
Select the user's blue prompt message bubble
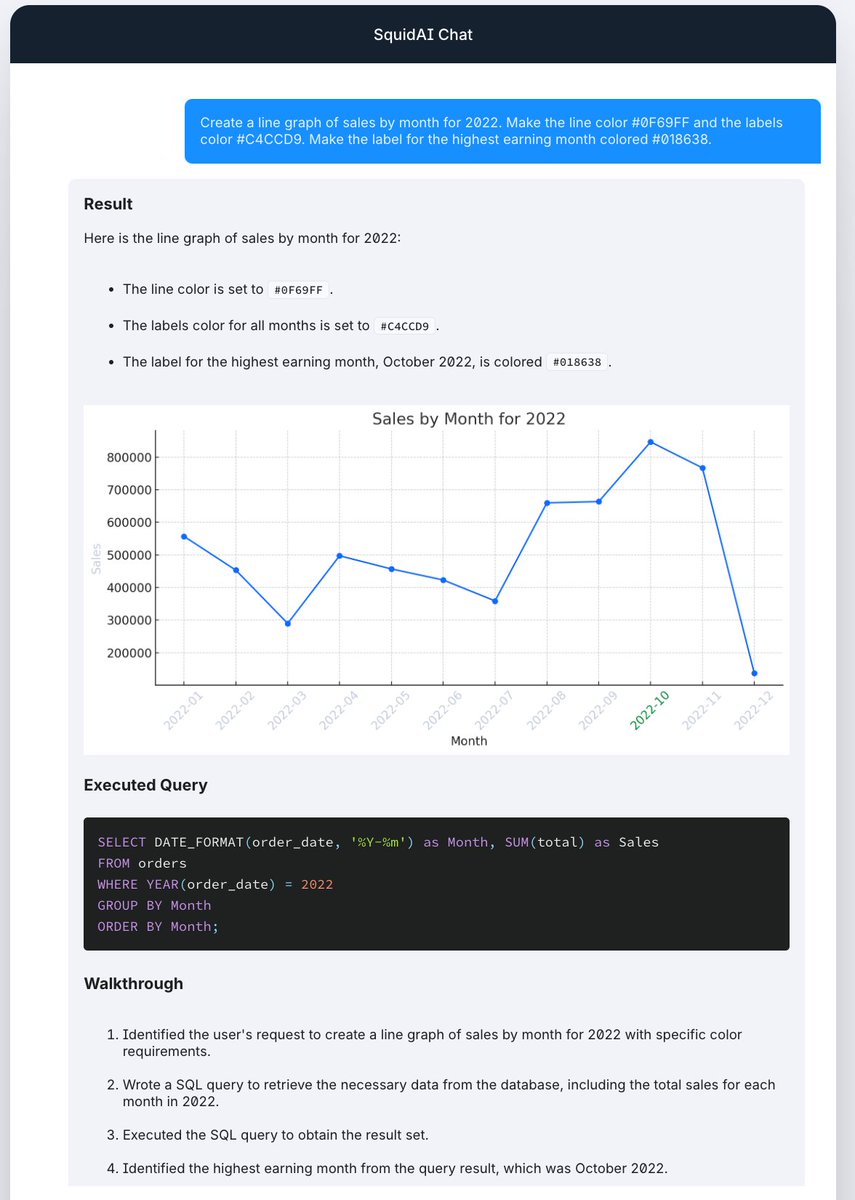tap(502, 131)
